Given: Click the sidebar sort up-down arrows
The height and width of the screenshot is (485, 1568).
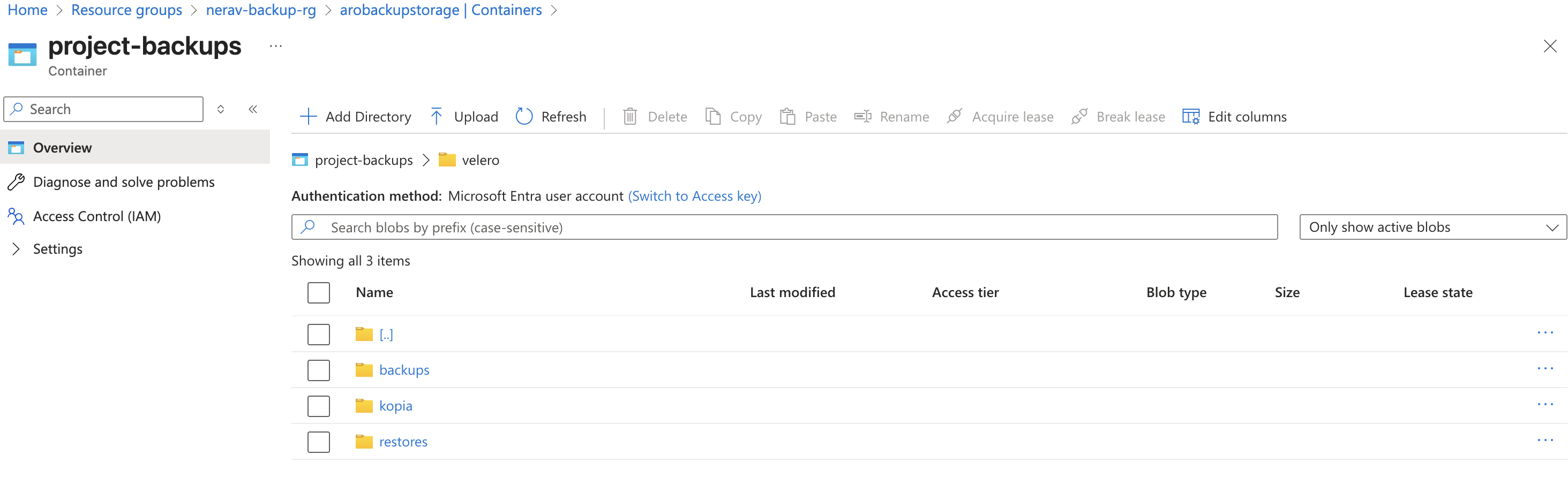Looking at the screenshot, I should (x=221, y=109).
